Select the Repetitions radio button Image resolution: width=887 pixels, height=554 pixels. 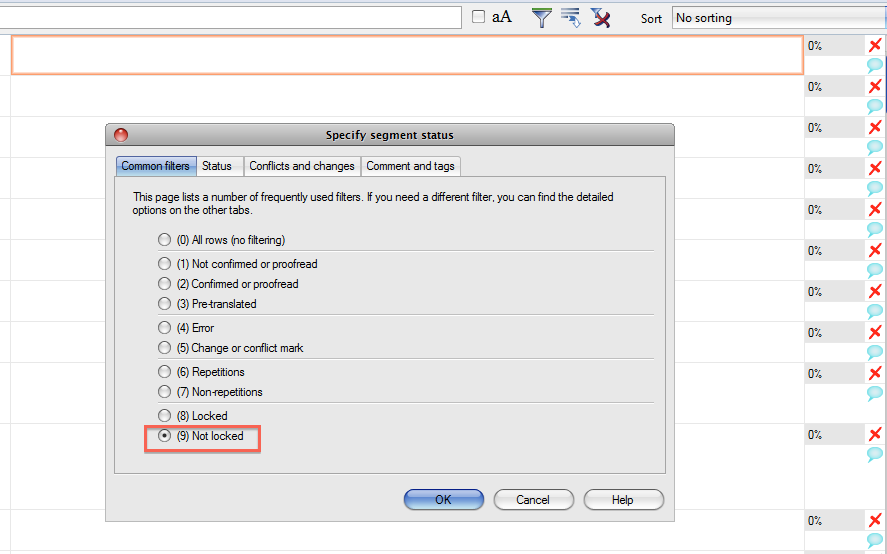164,372
